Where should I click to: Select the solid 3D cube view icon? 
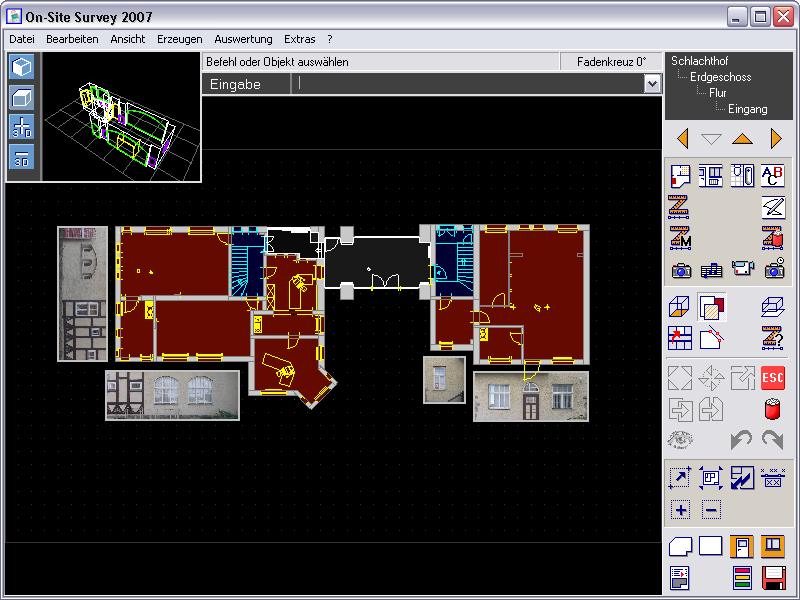[x=21, y=67]
